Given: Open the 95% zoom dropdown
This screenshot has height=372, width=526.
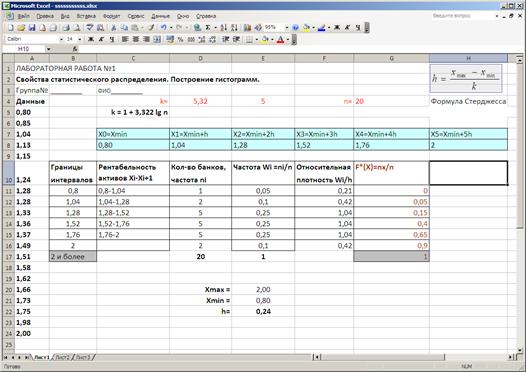Looking at the screenshot, I should coord(287,28).
